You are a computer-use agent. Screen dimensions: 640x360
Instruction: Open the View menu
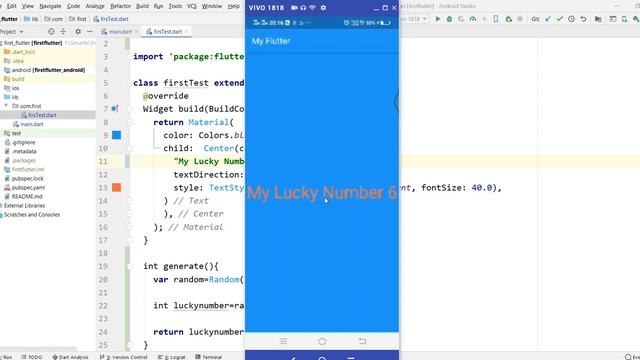(28, 6)
